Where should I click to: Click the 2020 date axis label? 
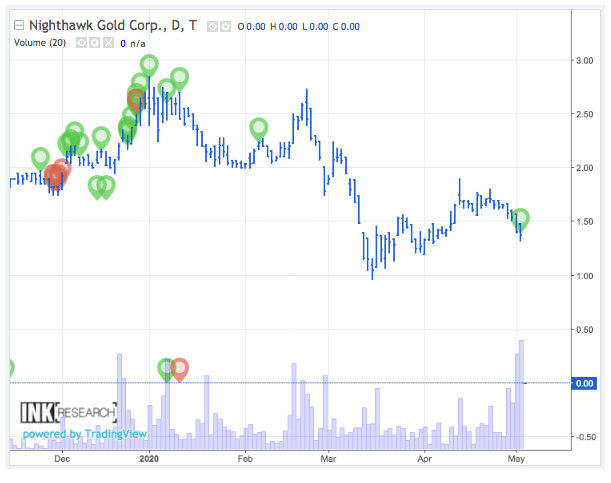(149, 459)
